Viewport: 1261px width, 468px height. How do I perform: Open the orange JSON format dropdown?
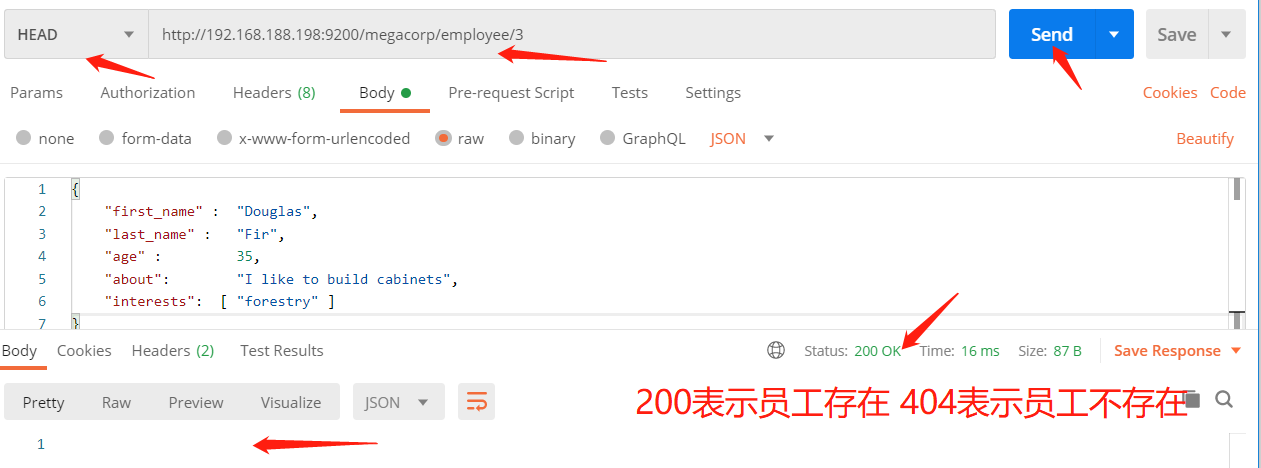pos(742,138)
